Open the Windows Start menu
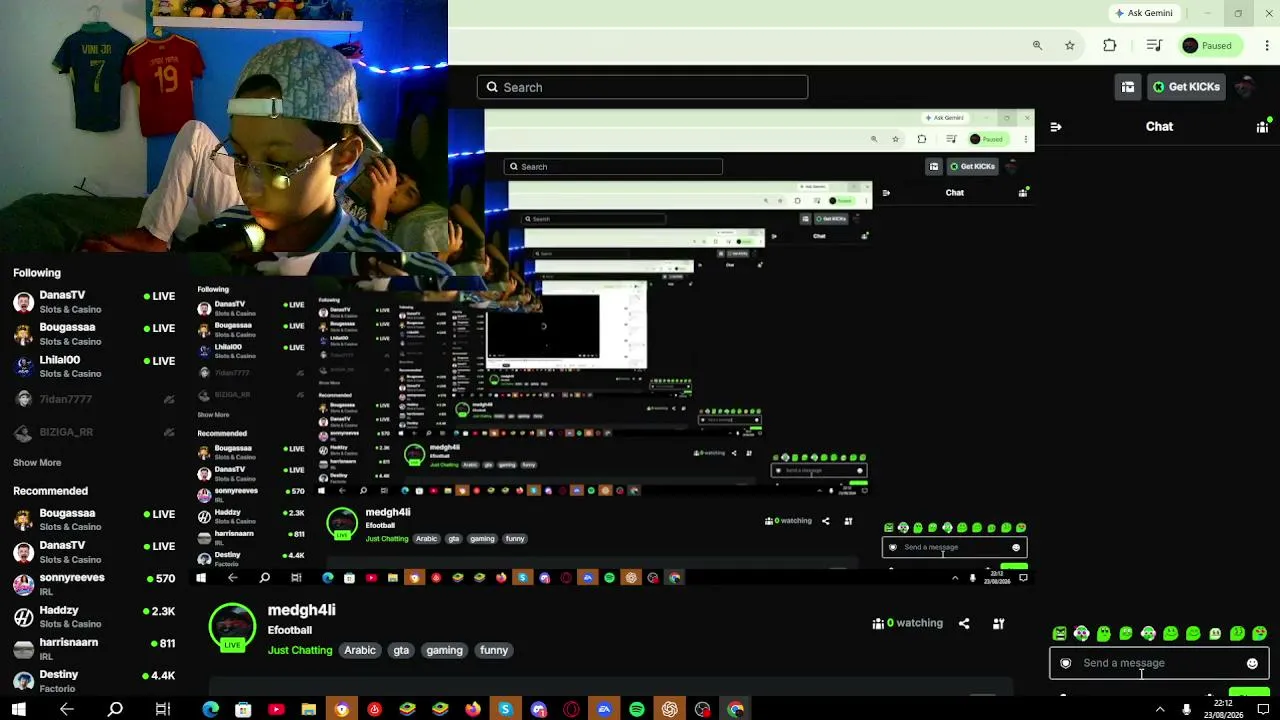 tap(18, 709)
